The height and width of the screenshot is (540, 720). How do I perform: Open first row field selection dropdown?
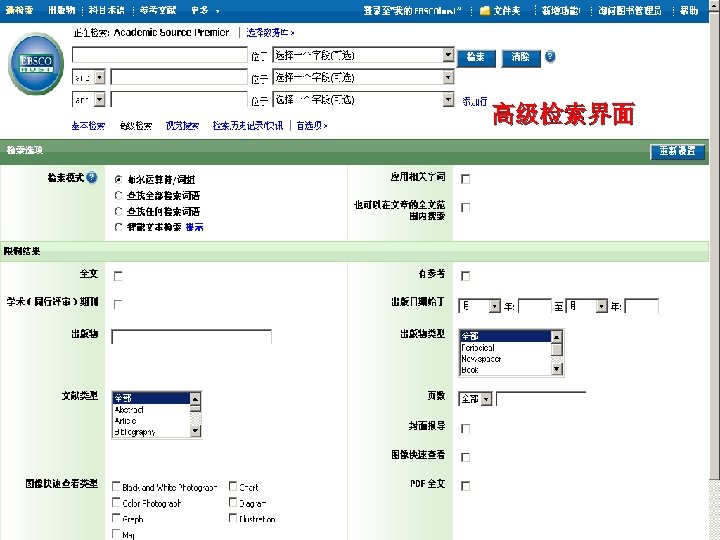pos(364,55)
